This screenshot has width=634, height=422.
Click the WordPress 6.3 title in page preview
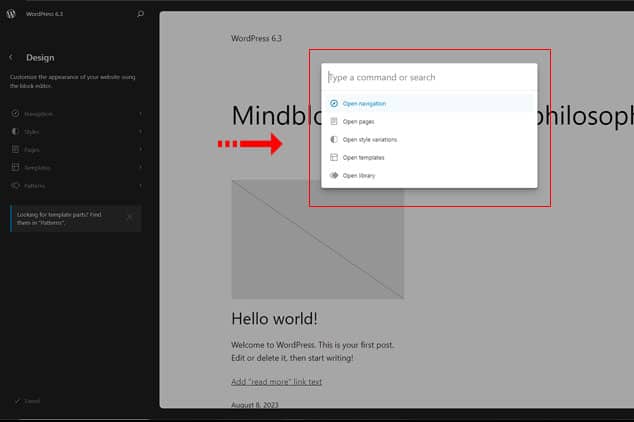pyautogui.click(x=256, y=38)
